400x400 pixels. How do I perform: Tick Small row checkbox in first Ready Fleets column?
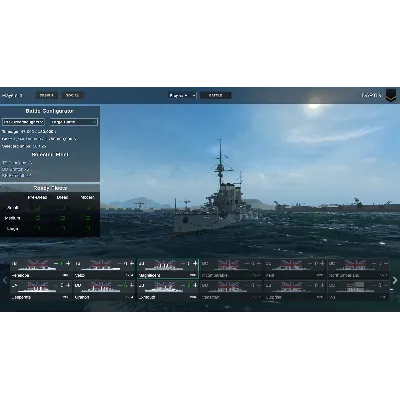[x=38, y=208]
